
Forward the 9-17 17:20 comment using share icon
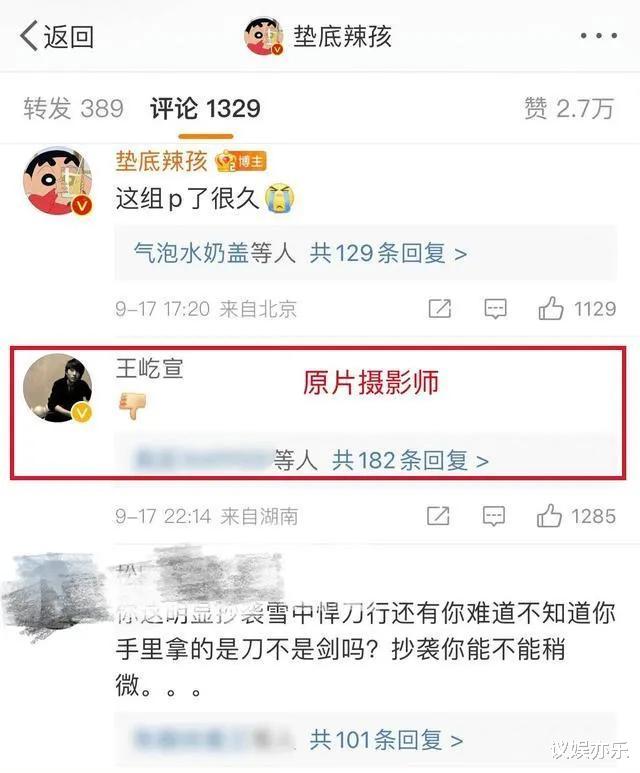[439, 309]
